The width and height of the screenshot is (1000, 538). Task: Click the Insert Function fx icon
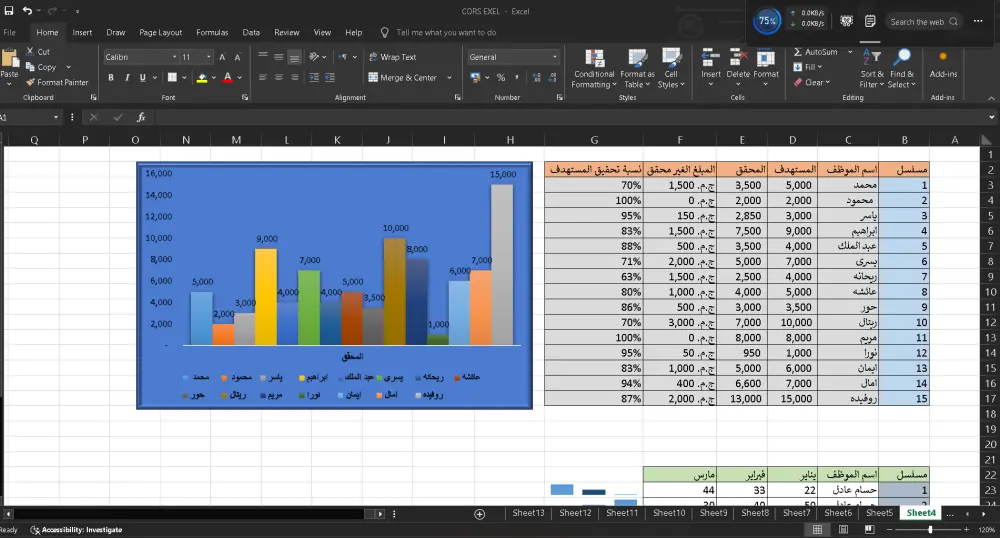[141, 117]
